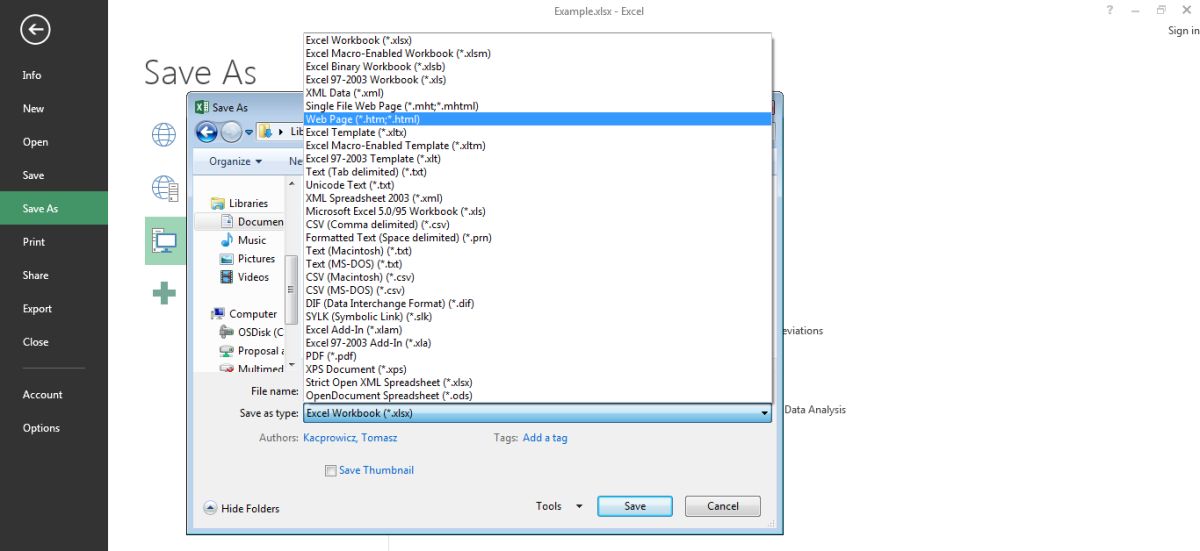Click the OSDisk drive icon

click(227, 332)
